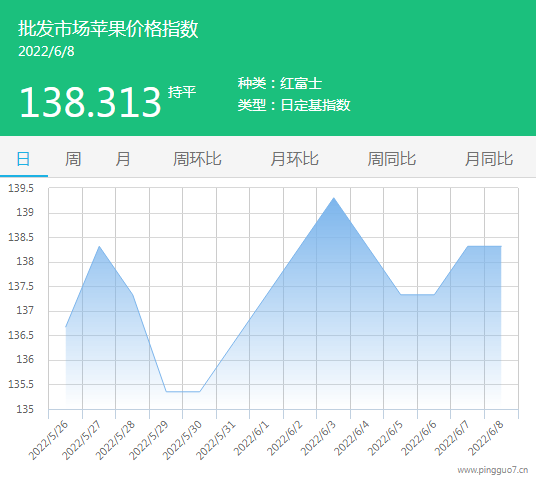Image resolution: width=536 pixels, height=482 pixels.
Task: Switch to the 月环比 tab
Action: pyautogui.click(x=294, y=159)
